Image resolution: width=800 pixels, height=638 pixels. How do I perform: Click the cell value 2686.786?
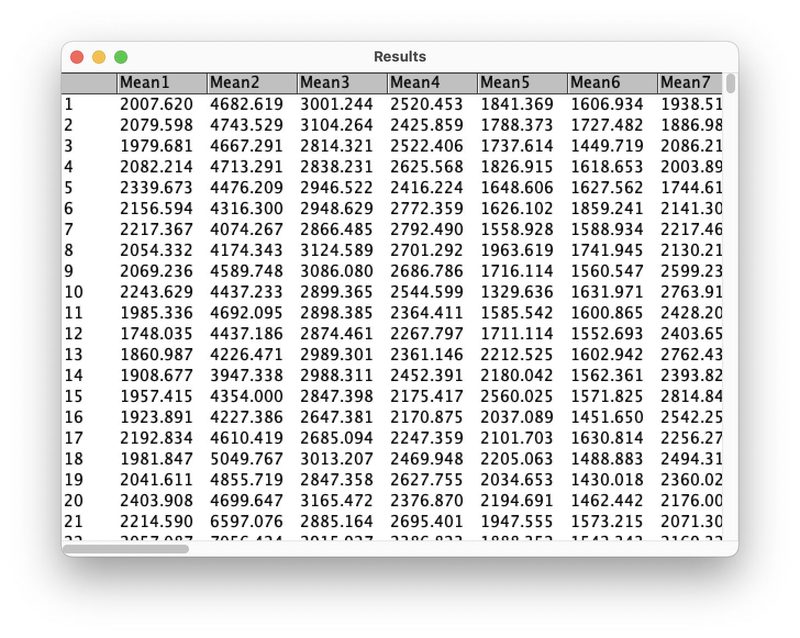point(427,271)
